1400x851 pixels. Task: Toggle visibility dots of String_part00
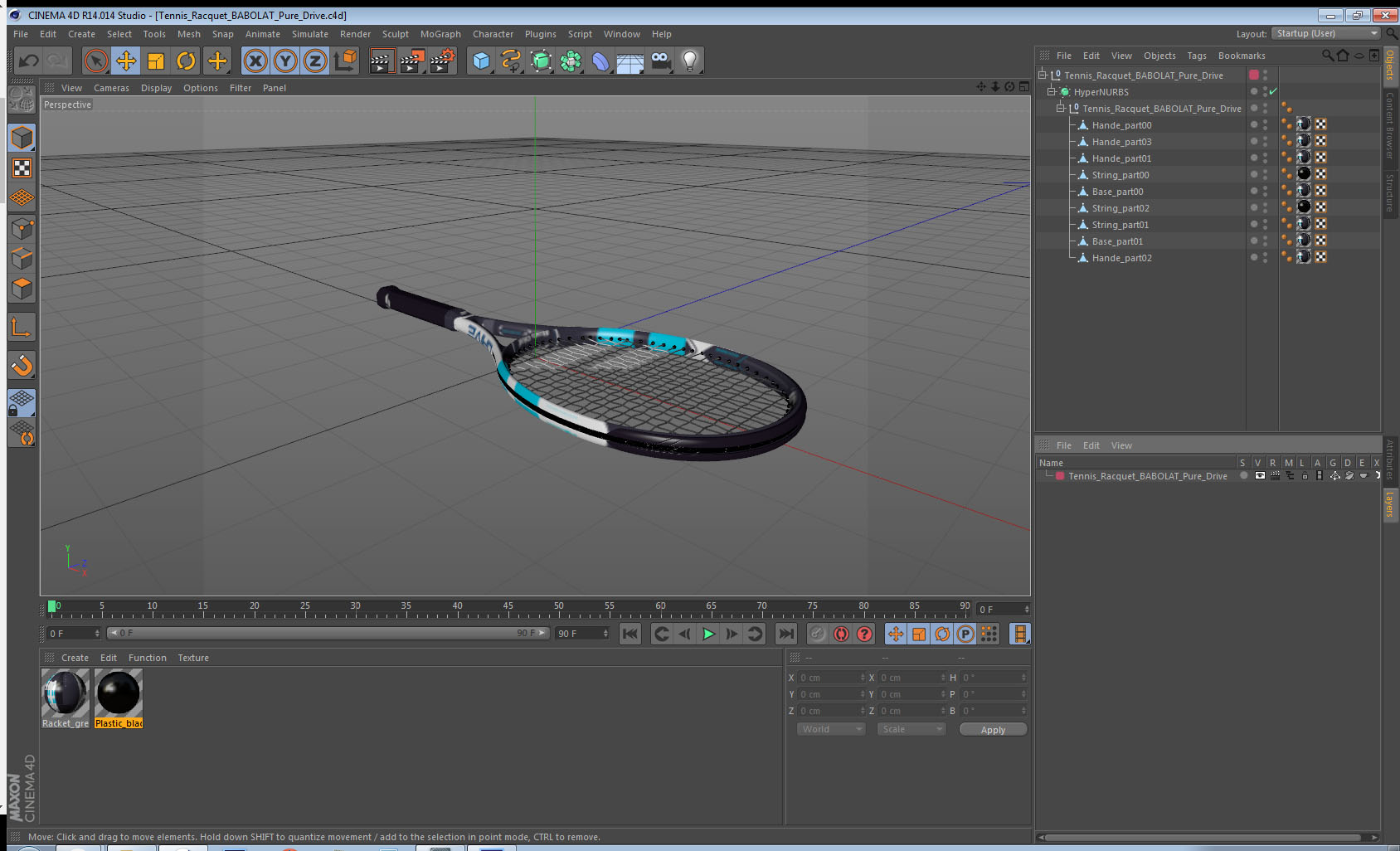[1265, 175]
